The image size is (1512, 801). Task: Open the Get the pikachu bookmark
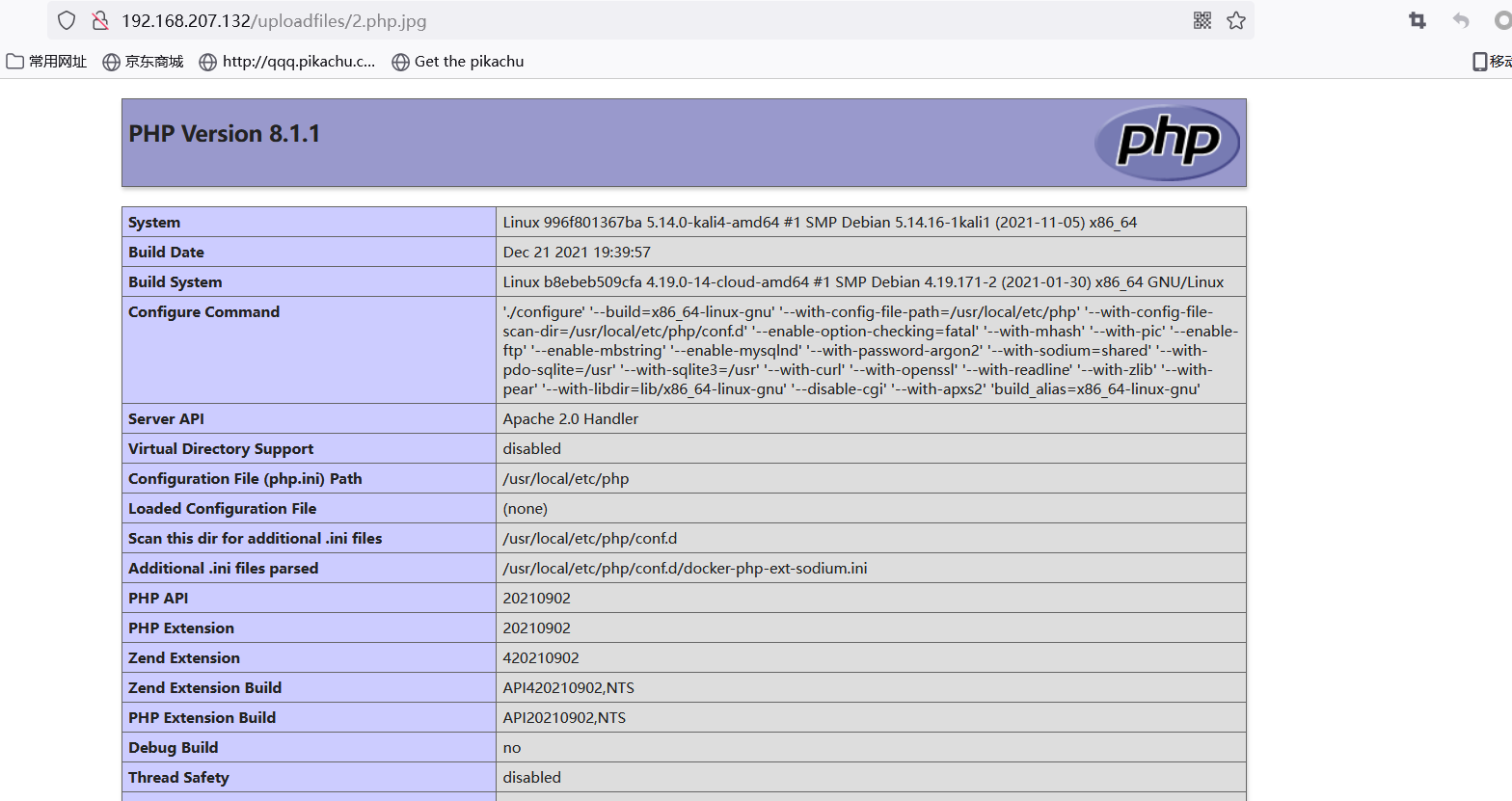coord(458,62)
